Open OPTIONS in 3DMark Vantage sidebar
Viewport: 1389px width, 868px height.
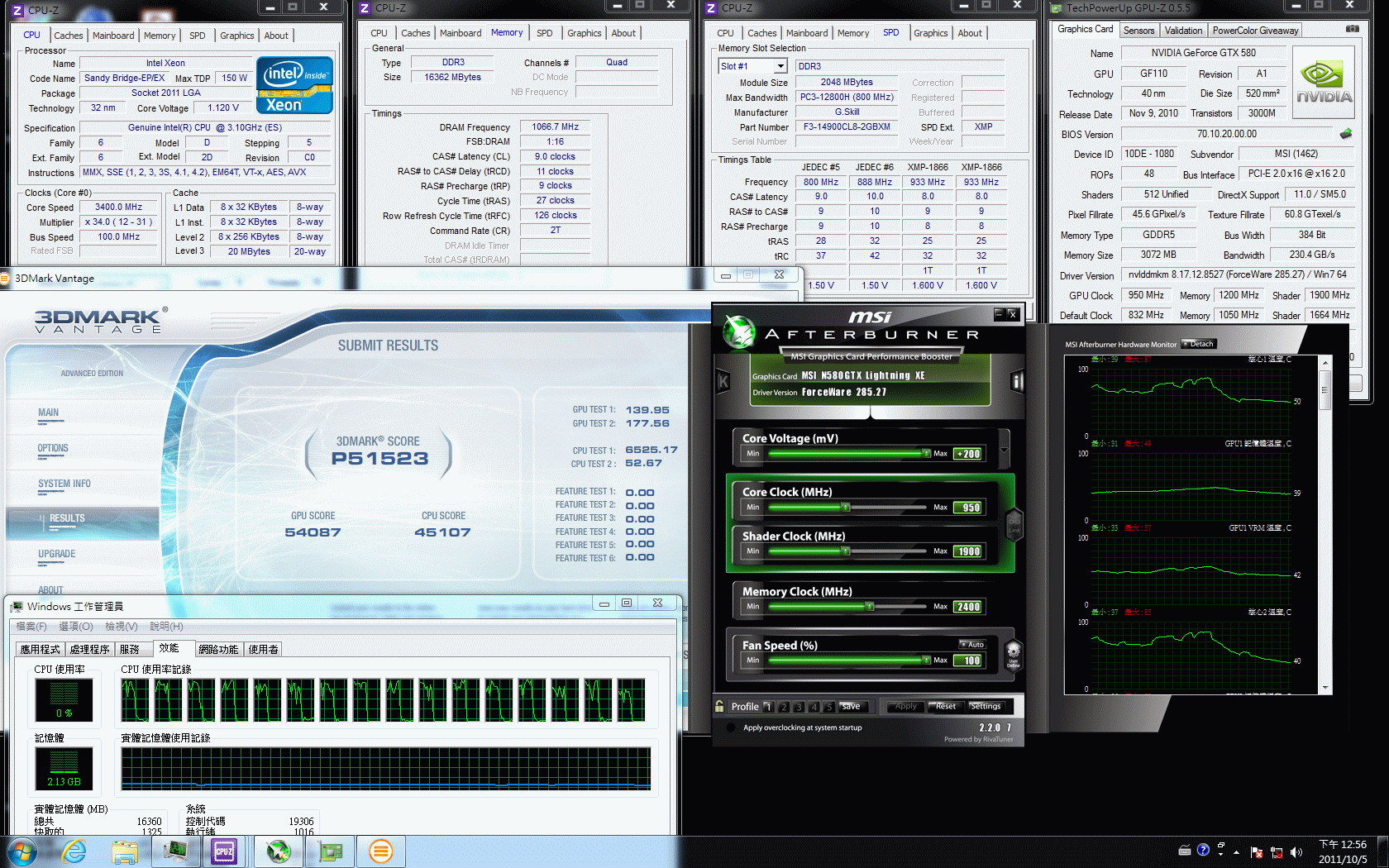coord(53,448)
